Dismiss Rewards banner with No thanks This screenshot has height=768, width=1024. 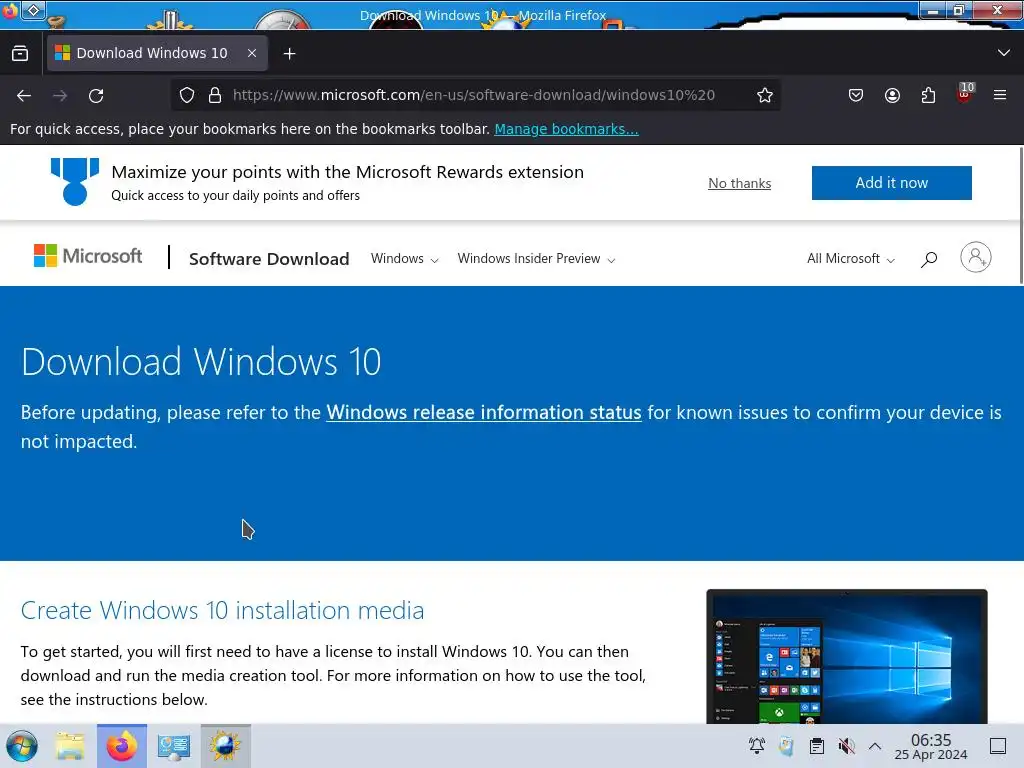pyautogui.click(x=739, y=184)
